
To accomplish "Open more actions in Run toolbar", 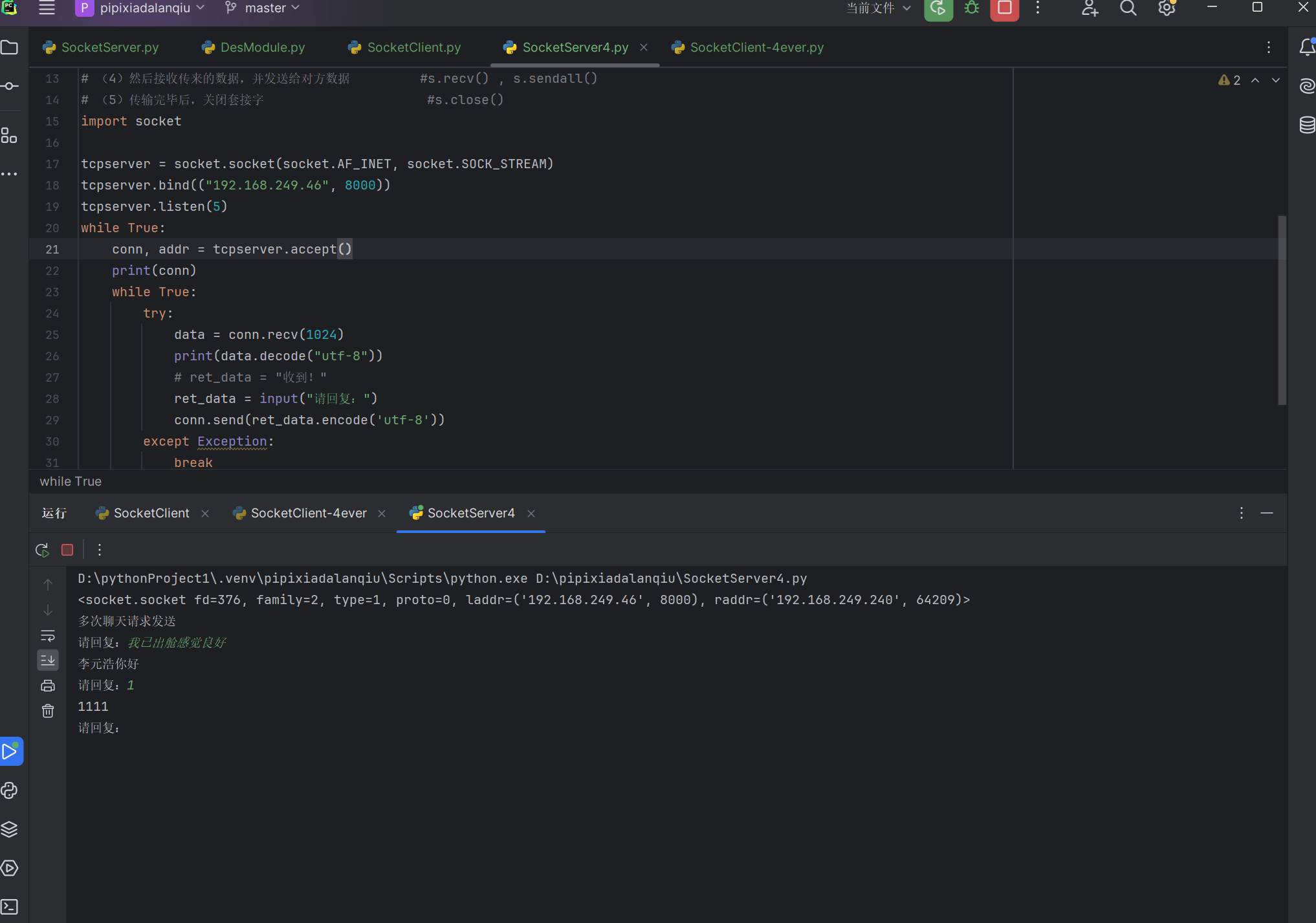I will [100, 550].
